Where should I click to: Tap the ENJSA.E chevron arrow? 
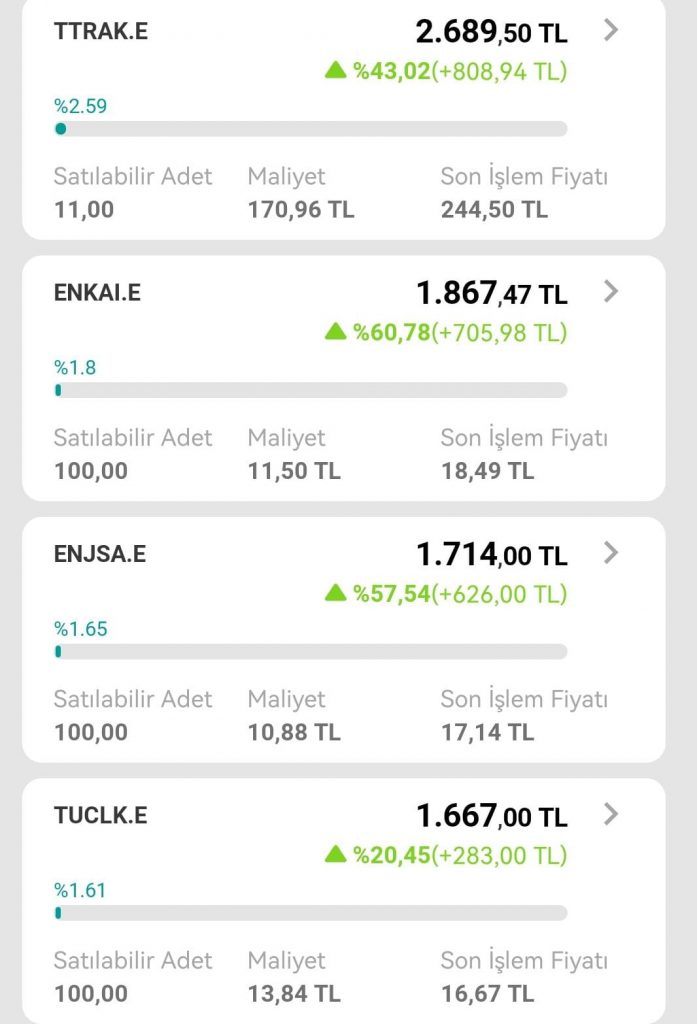click(612, 553)
